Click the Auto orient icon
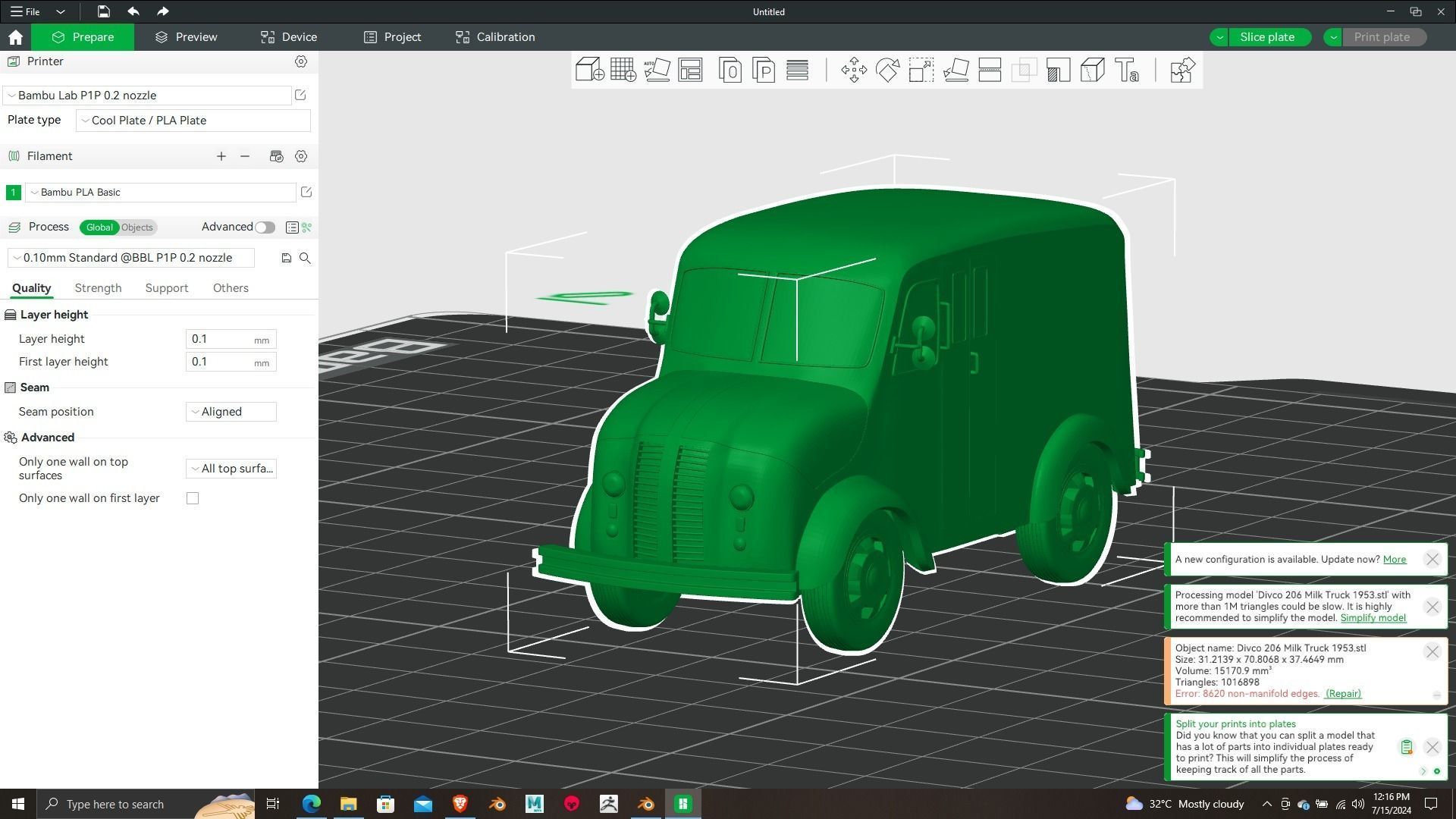The image size is (1456, 819). coord(657,70)
